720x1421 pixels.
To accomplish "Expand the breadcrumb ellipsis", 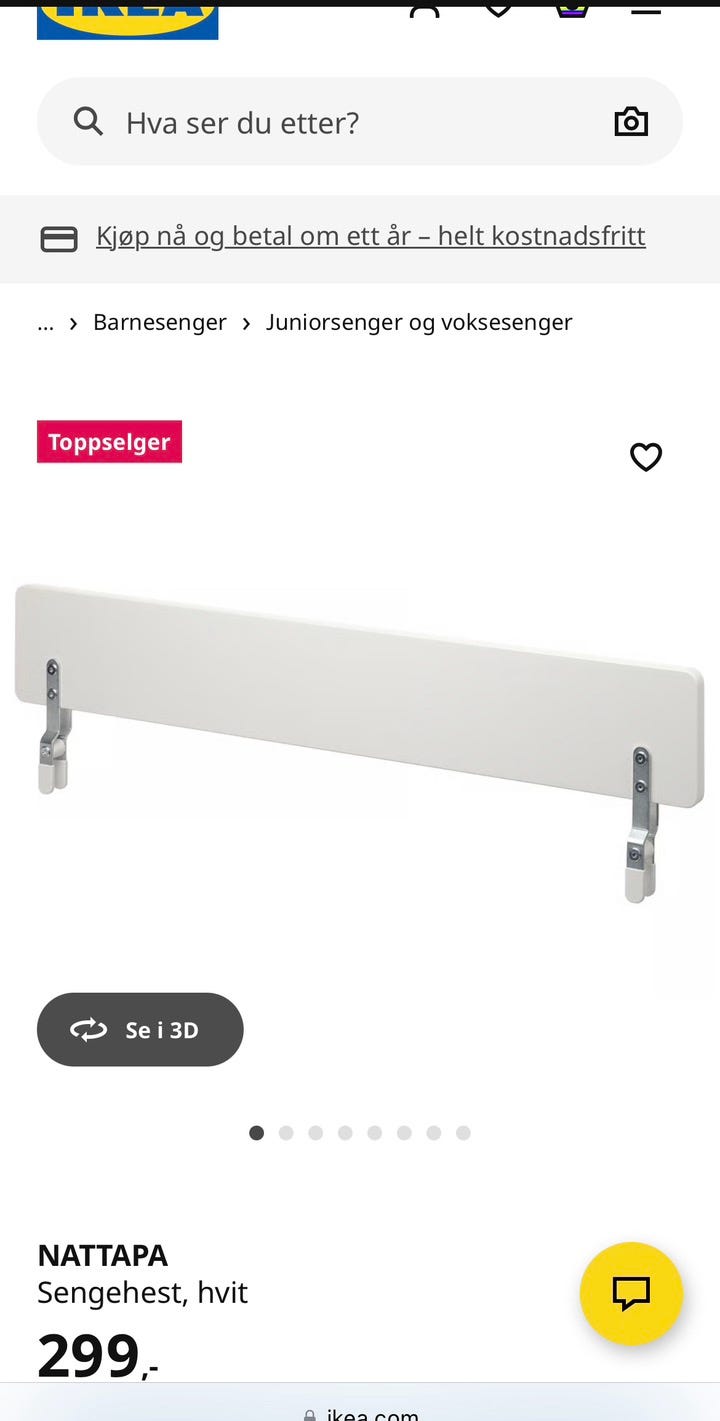I will click(x=45, y=322).
